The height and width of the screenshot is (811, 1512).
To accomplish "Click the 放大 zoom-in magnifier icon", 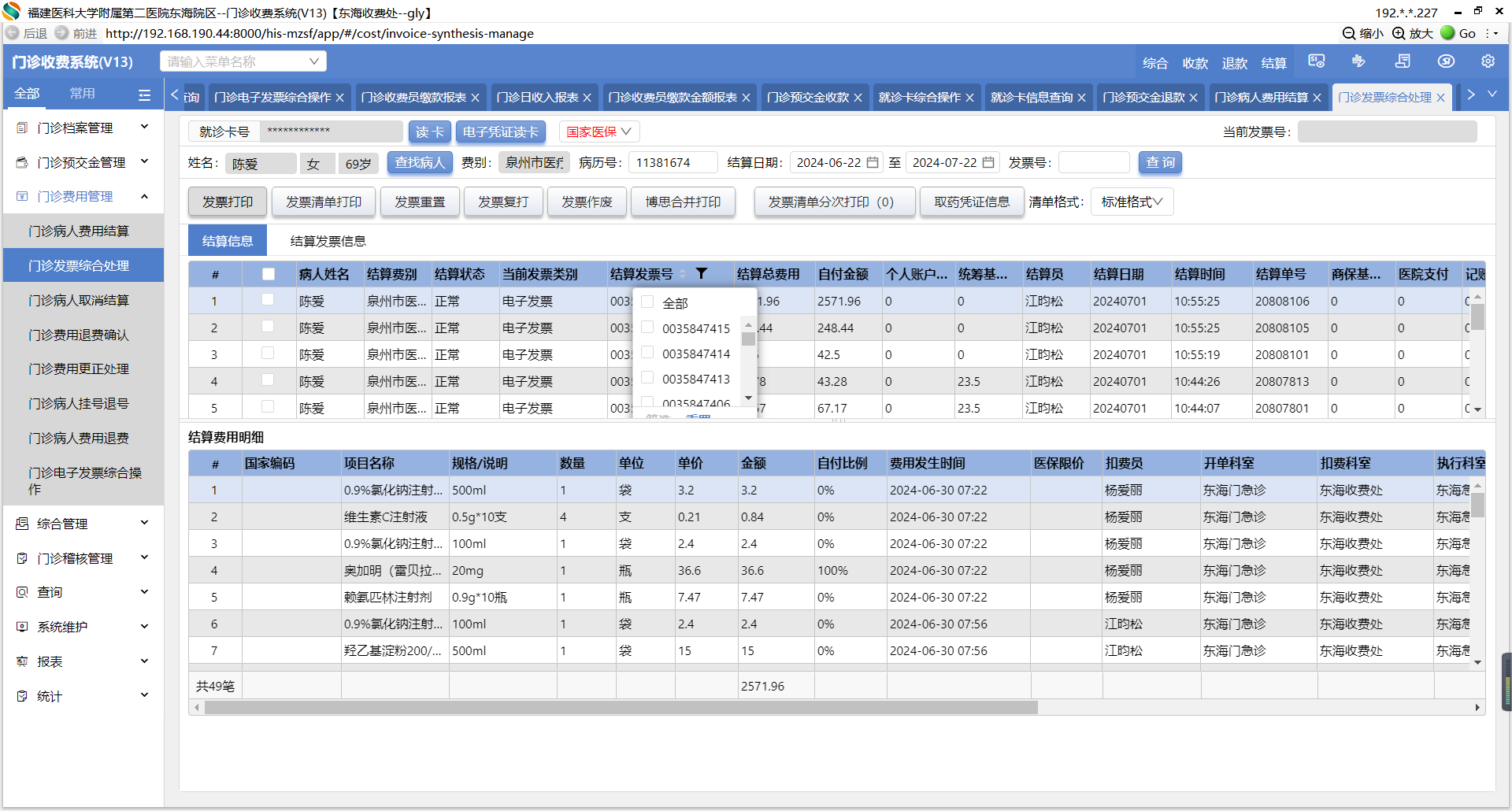I will coord(1399,33).
